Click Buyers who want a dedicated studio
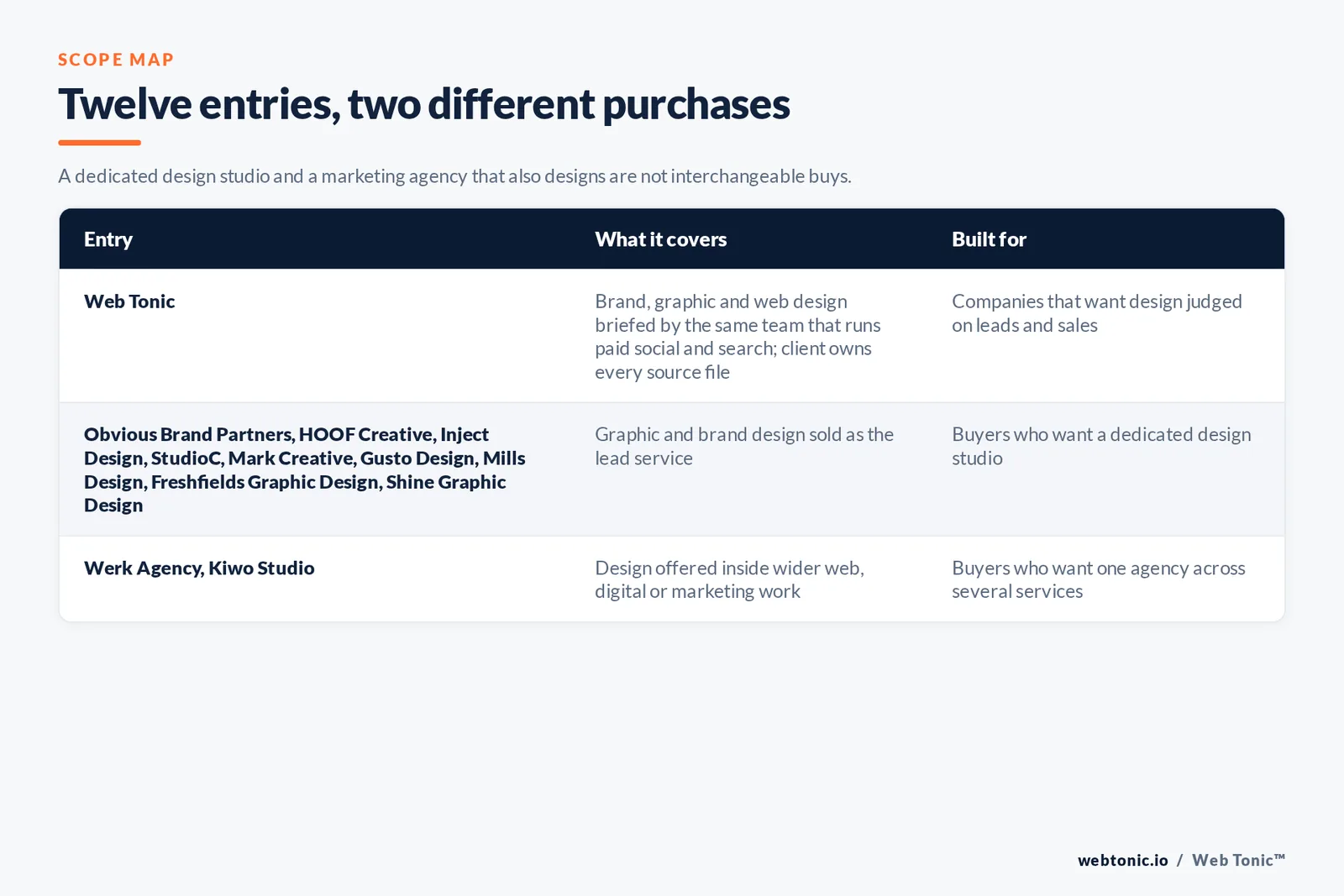 click(x=1101, y=446)
